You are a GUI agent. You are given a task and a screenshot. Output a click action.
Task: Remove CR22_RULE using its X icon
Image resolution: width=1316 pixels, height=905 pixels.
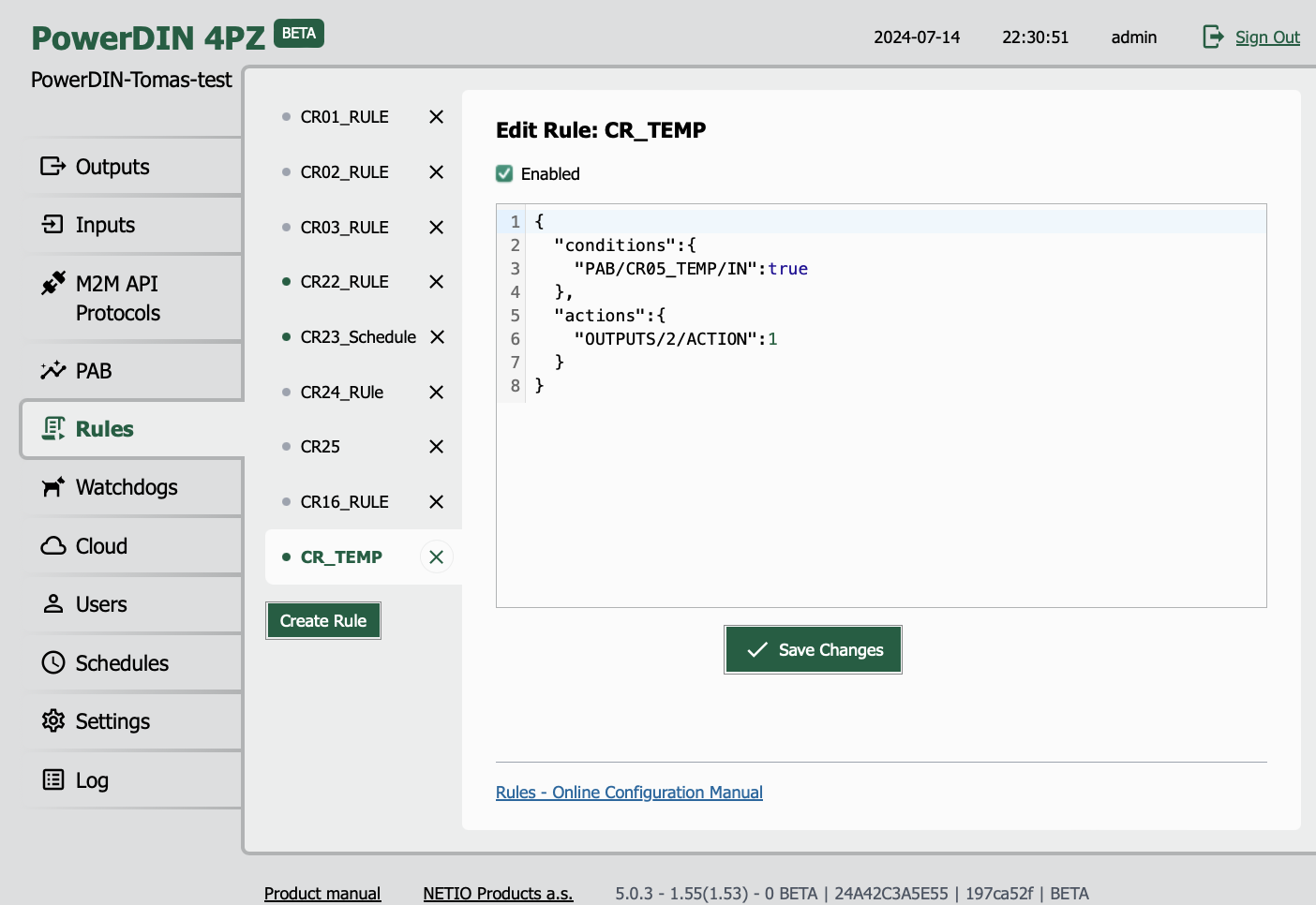436,282
